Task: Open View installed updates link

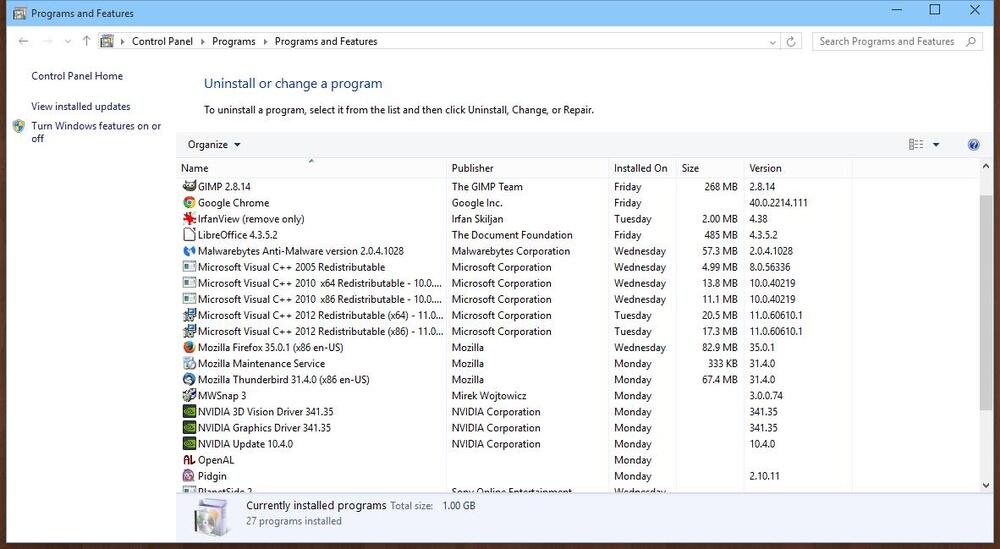Action: (x=81, y=106)
